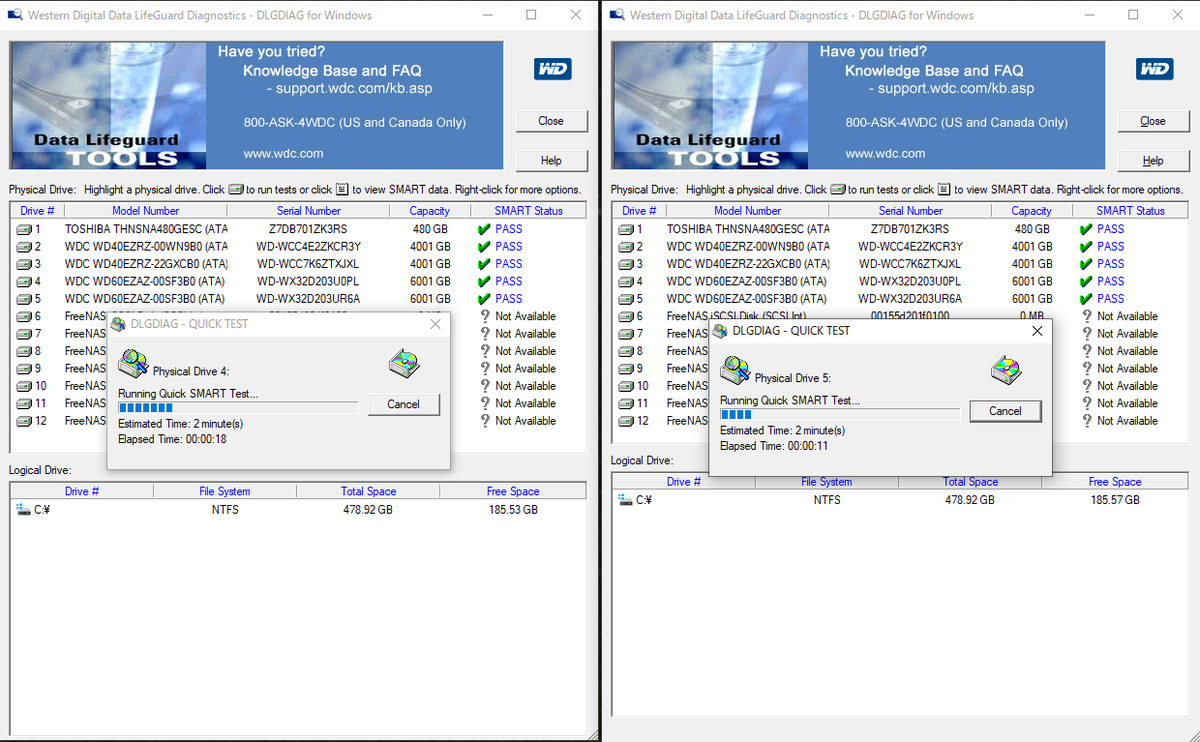Click drive 8 icon in left window

tap(23, 351)
